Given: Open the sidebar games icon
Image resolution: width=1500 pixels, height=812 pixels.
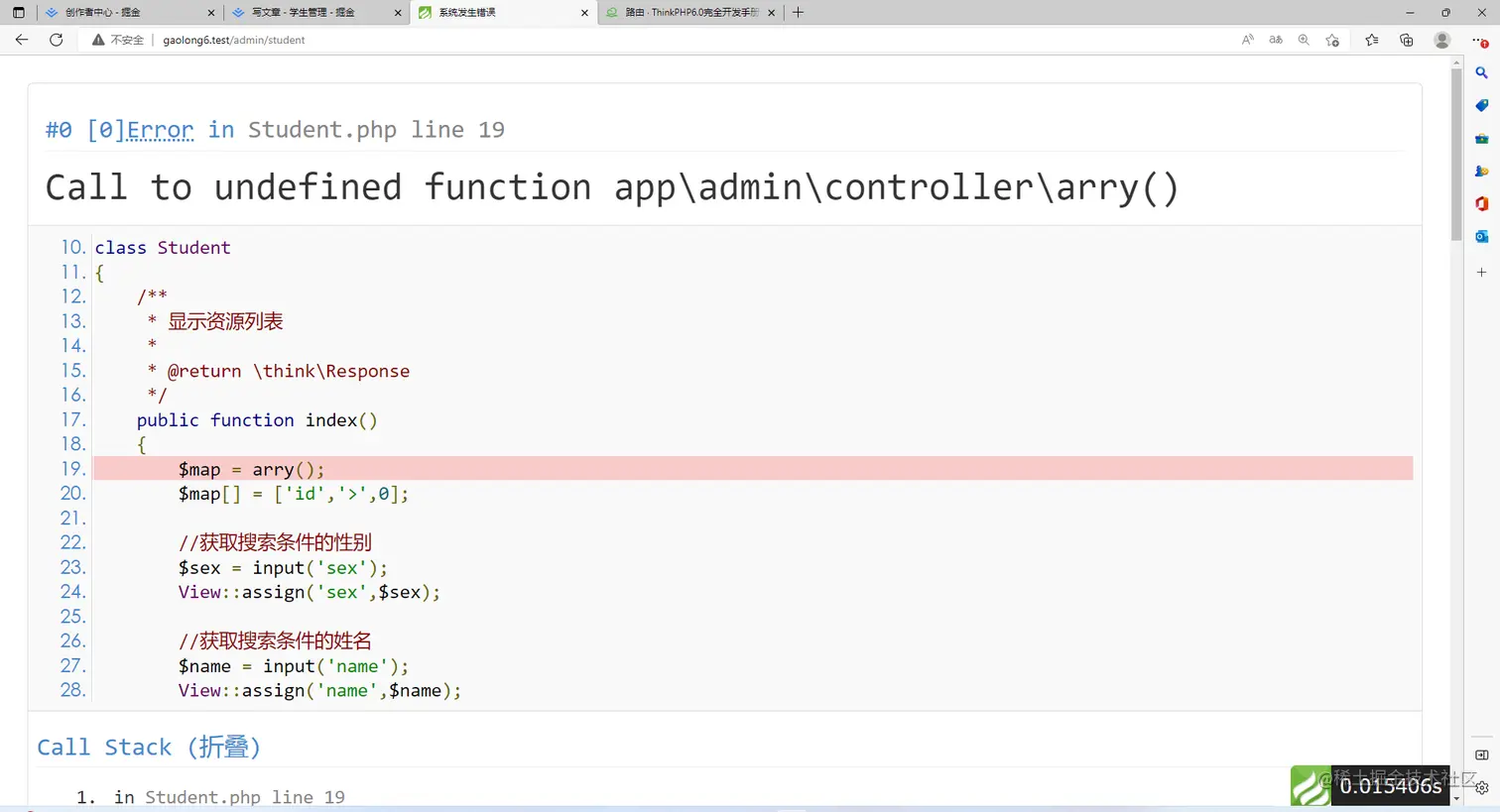Looking at the screenshot, I should (x=1481, y=171).
